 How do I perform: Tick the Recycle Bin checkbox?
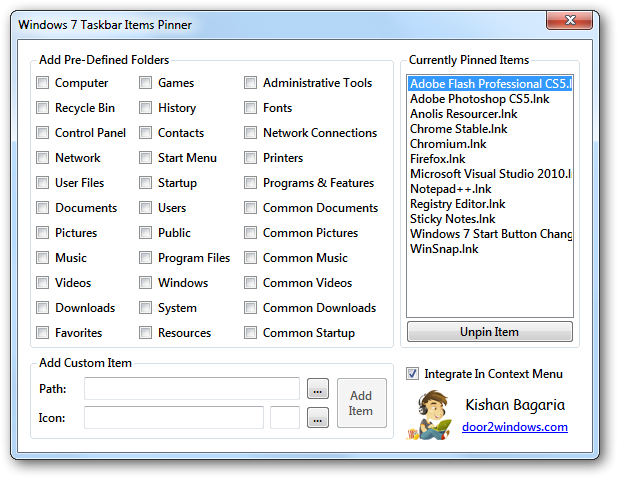point(43,108)
